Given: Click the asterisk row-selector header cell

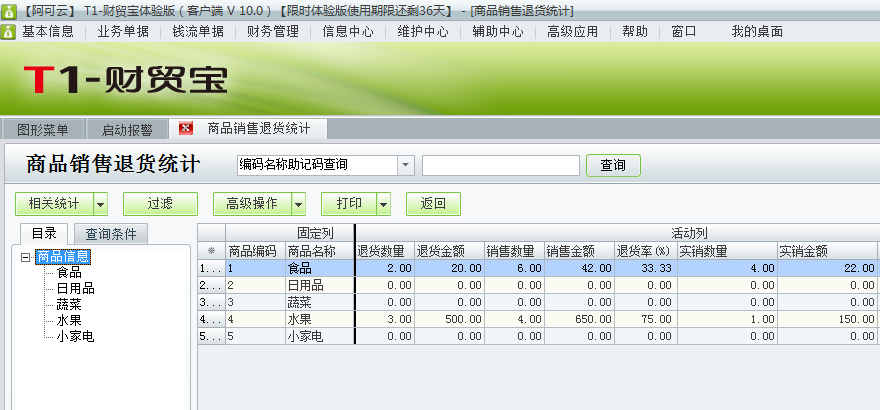Looking at the screenshot, I should pyautogui.click(x=212, y=251).
